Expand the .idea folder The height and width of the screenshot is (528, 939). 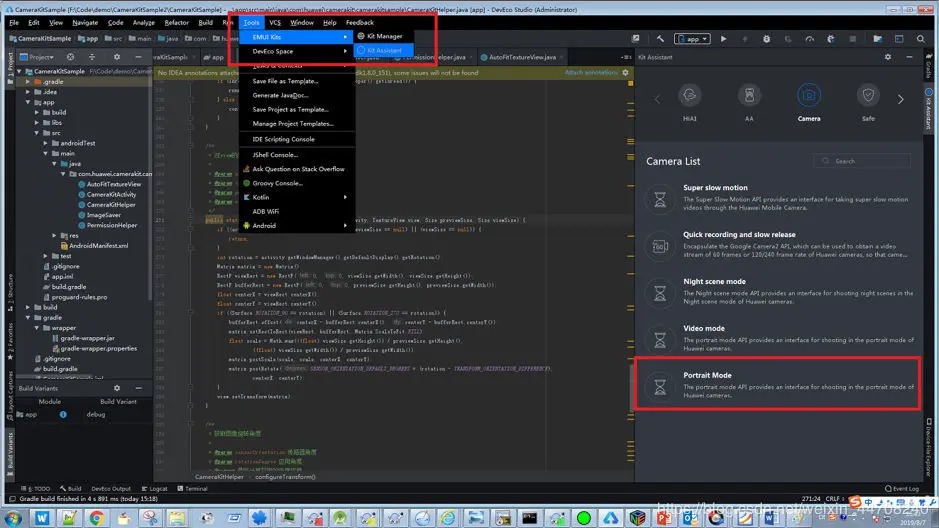point(28,92)
